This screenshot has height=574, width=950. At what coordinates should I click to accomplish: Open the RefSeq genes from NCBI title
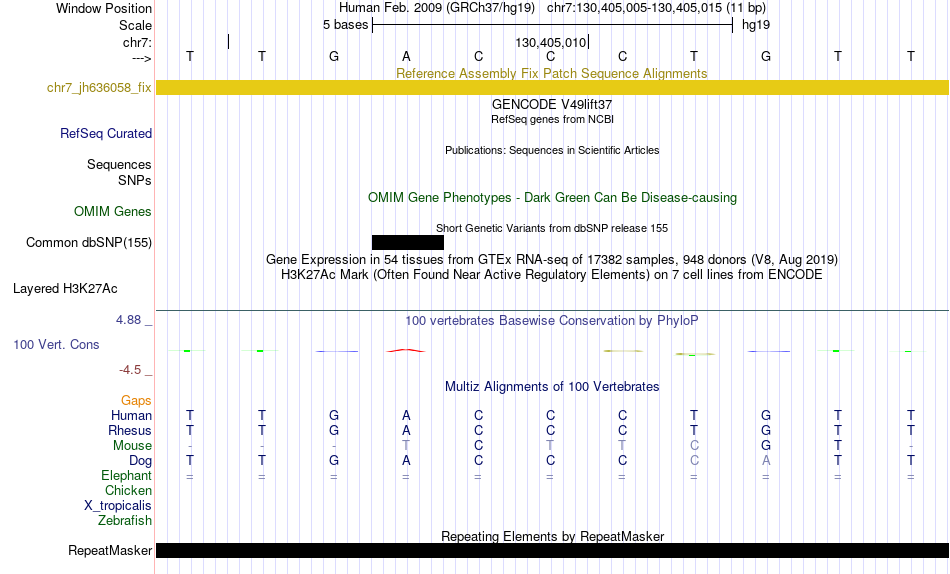(552, 119)
